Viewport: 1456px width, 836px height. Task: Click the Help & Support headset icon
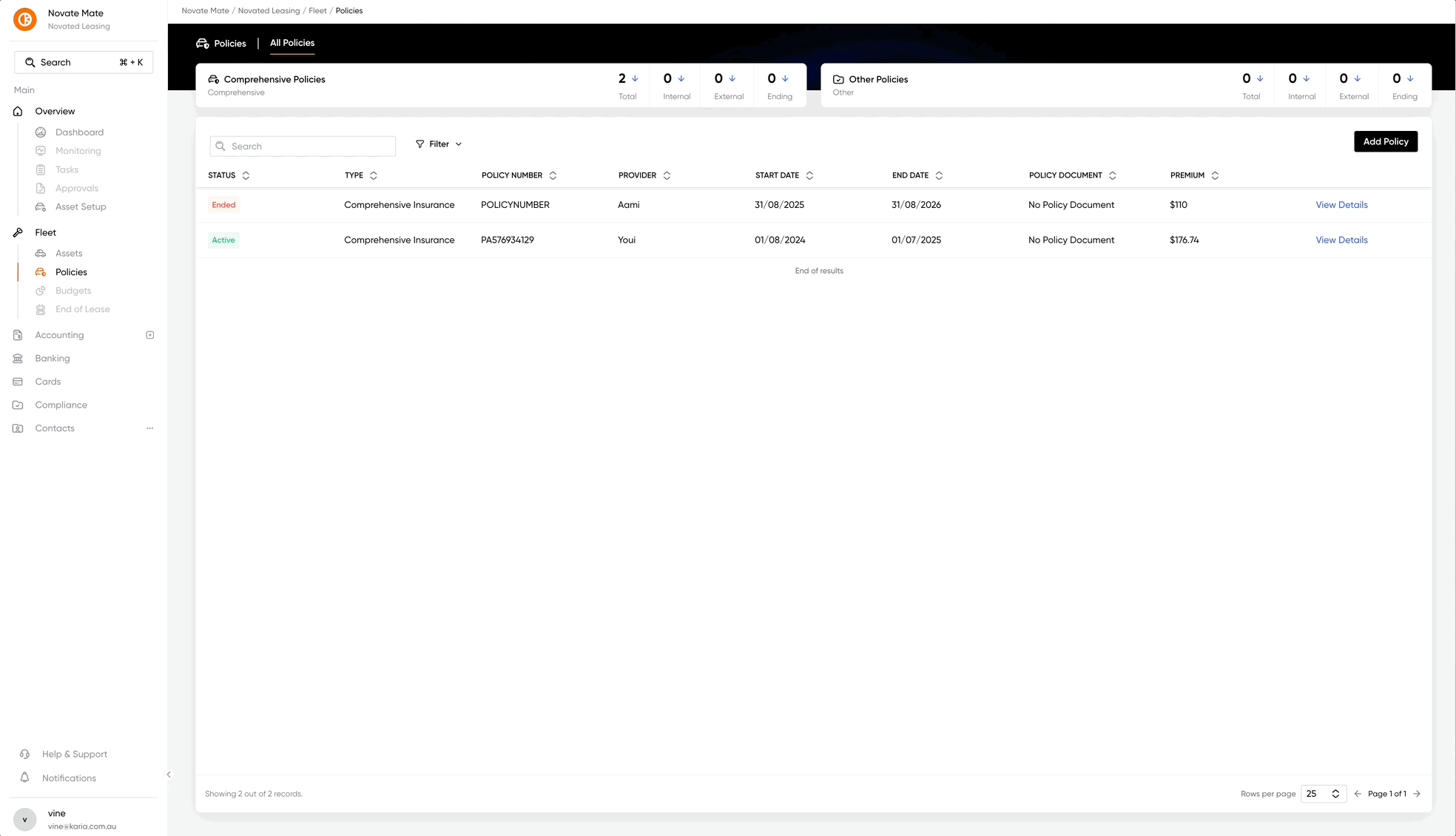[24, 754]
